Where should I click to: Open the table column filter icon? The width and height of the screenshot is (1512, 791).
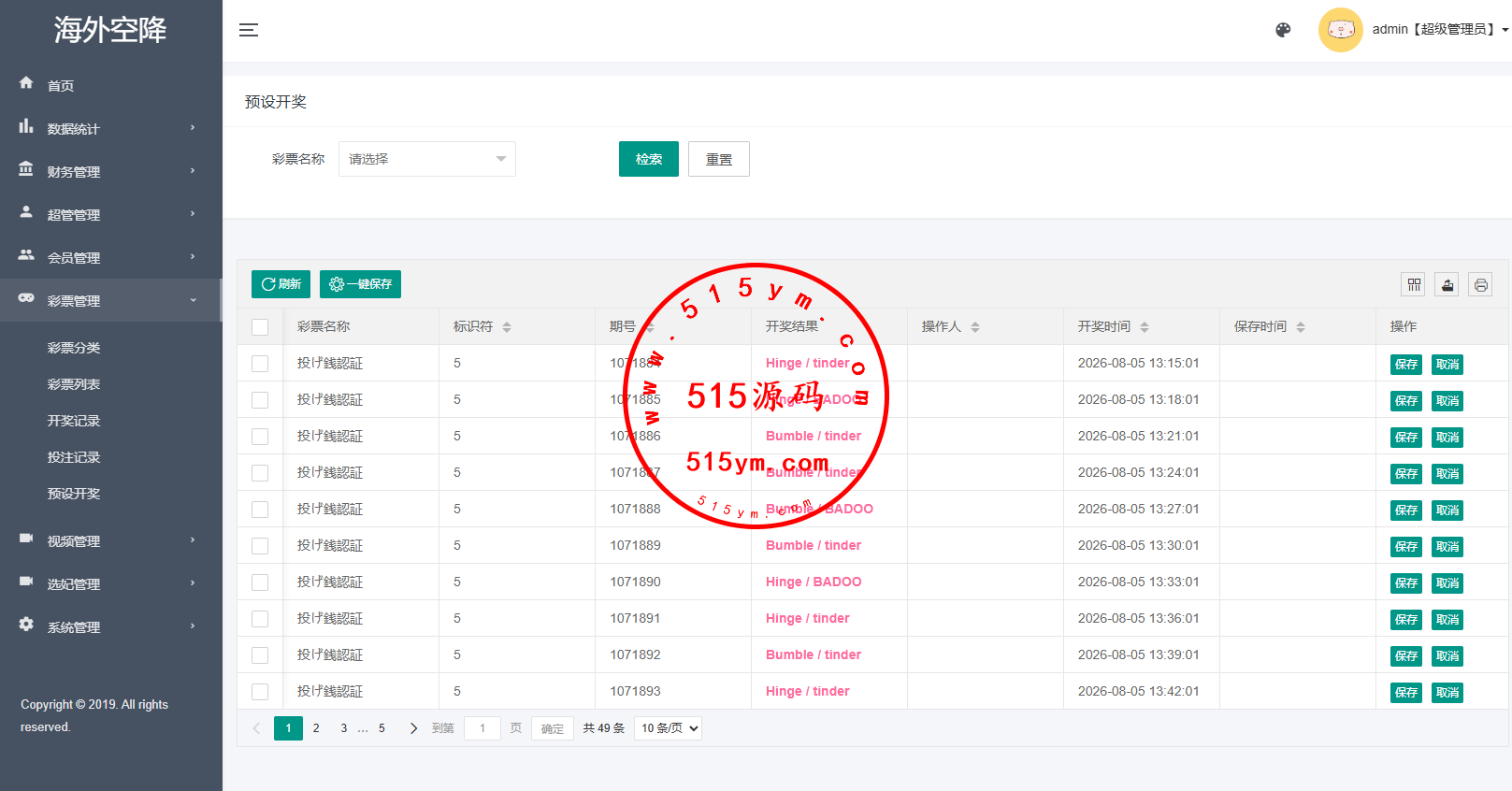click(1414, 285)
